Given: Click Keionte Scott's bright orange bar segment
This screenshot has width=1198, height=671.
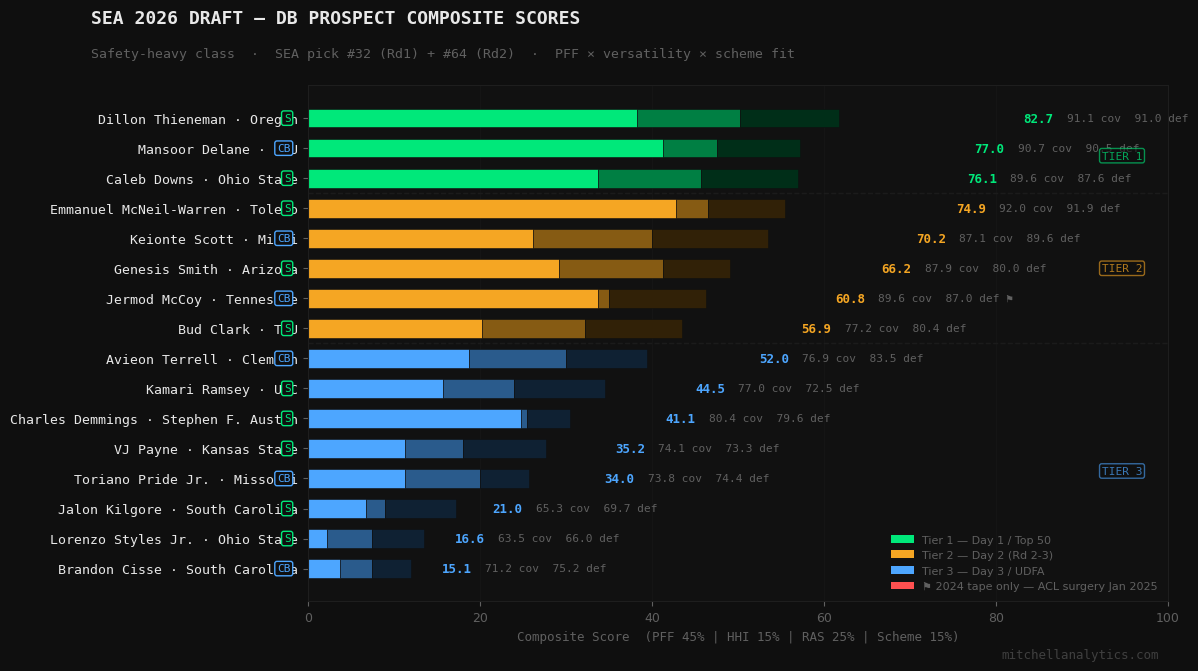Looking at the screenshot, I should (x=421, y=238).
